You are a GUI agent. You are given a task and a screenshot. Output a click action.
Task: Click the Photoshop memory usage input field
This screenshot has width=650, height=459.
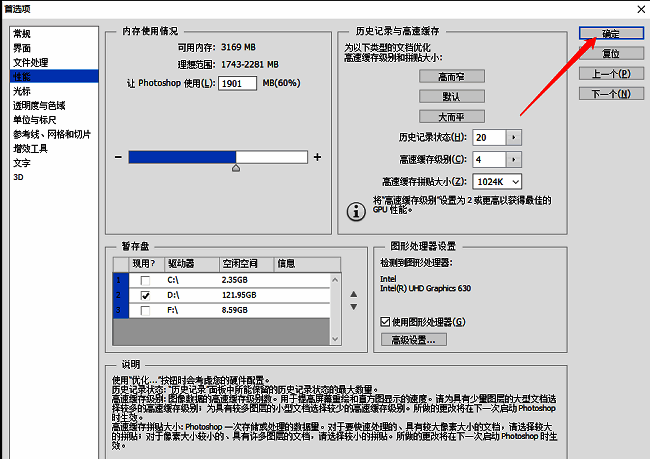[237, 82]
